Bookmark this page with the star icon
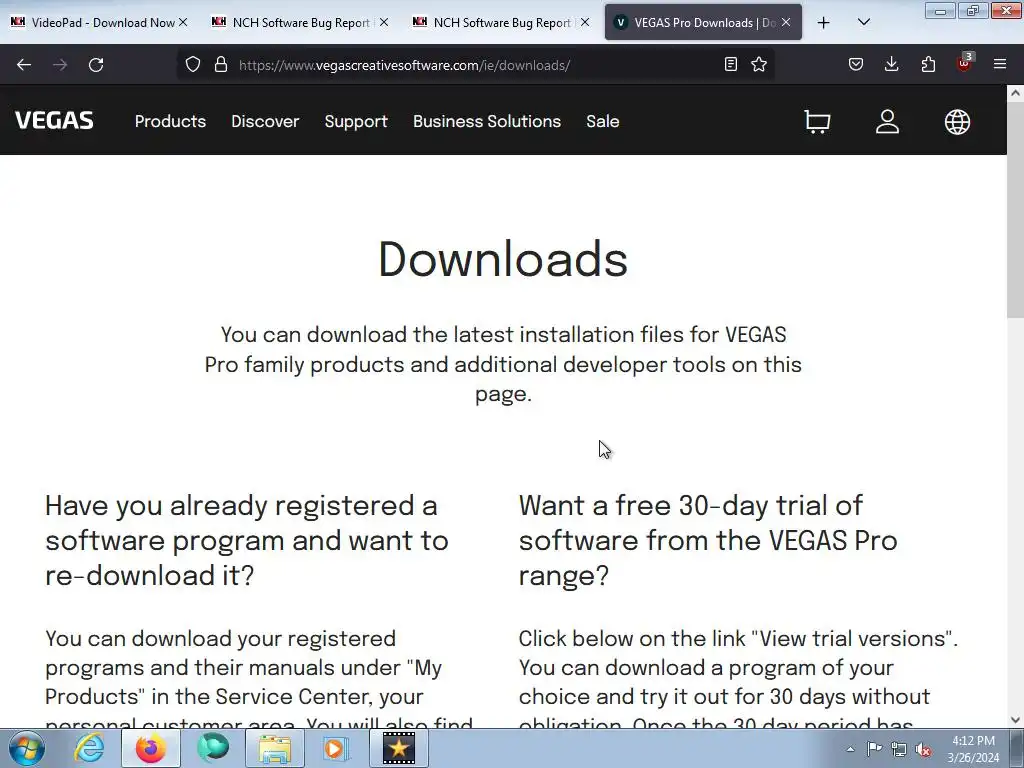This screenshot has height=768, width=1024. [759, 65]
